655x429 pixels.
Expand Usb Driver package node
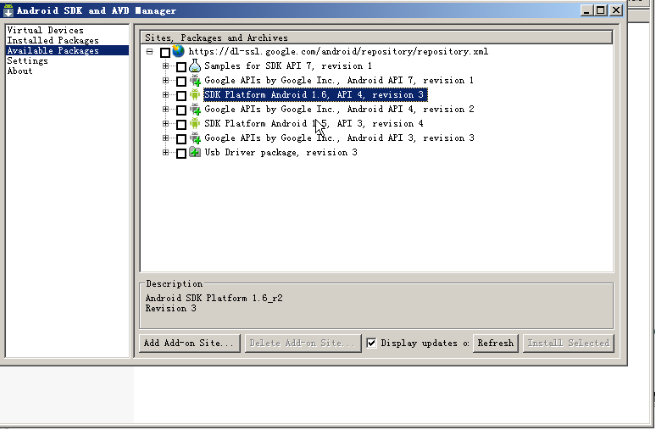click(166, 152)
